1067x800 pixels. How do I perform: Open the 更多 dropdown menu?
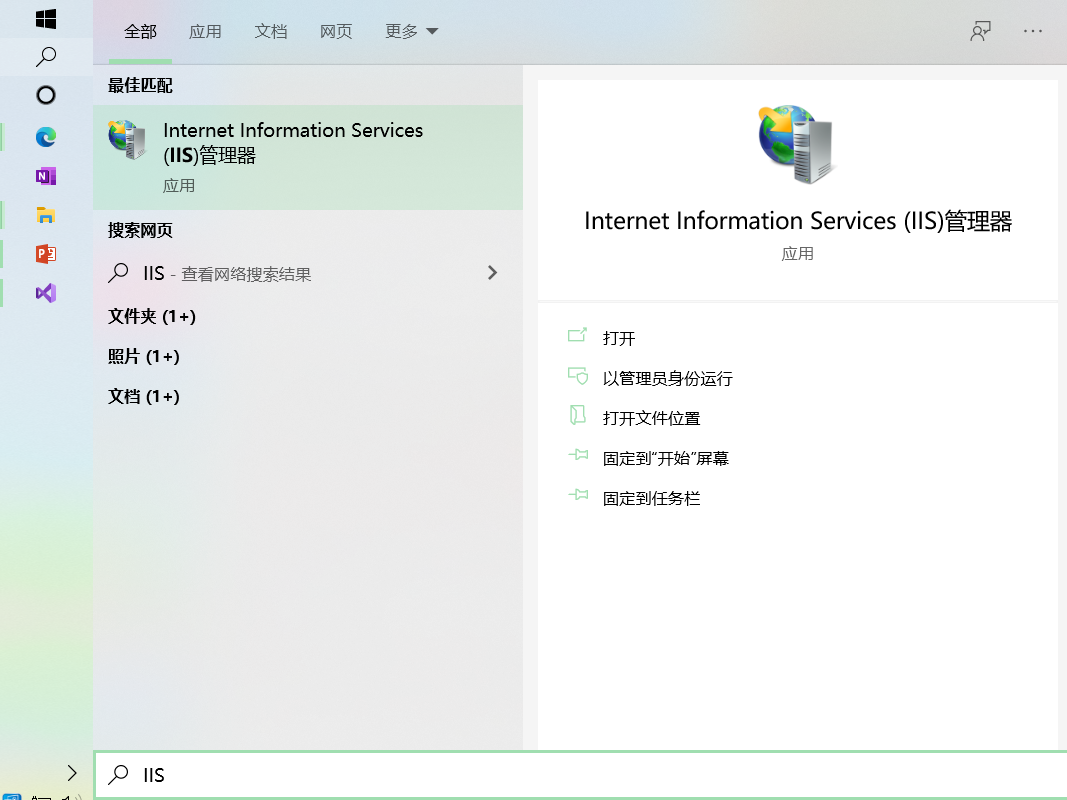[x=410, y=31]
